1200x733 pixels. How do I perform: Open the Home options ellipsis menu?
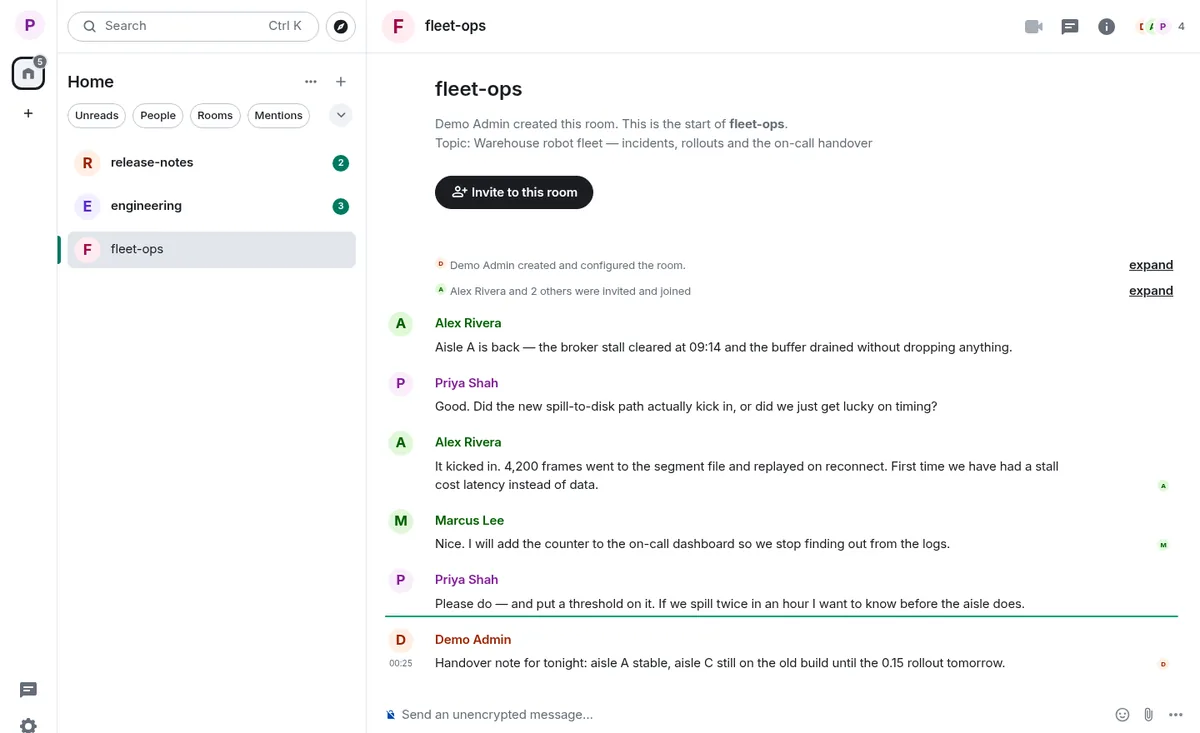[x=311, y=82]
